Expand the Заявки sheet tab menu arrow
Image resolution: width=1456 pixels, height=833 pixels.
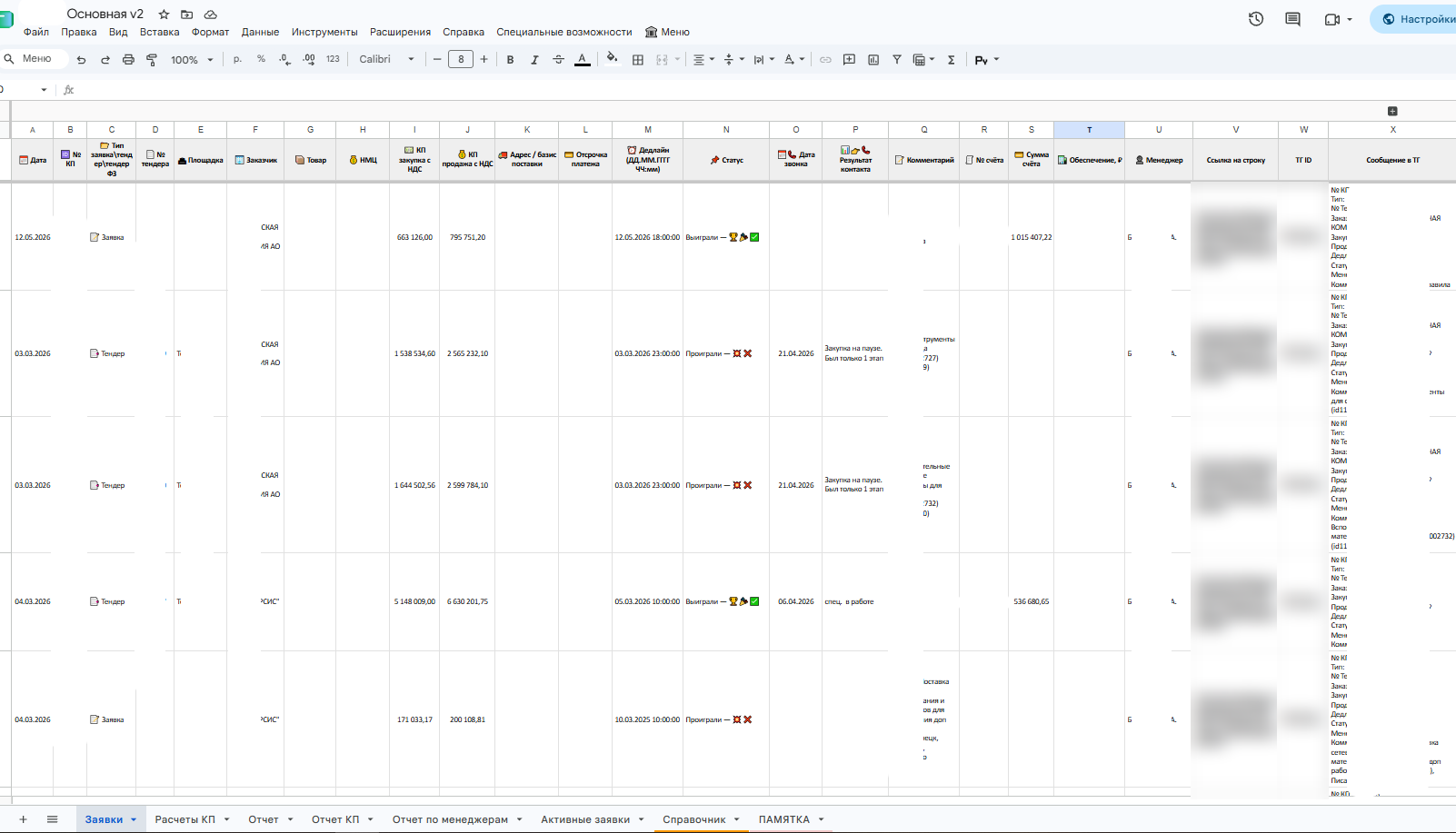tap(134, 819)
